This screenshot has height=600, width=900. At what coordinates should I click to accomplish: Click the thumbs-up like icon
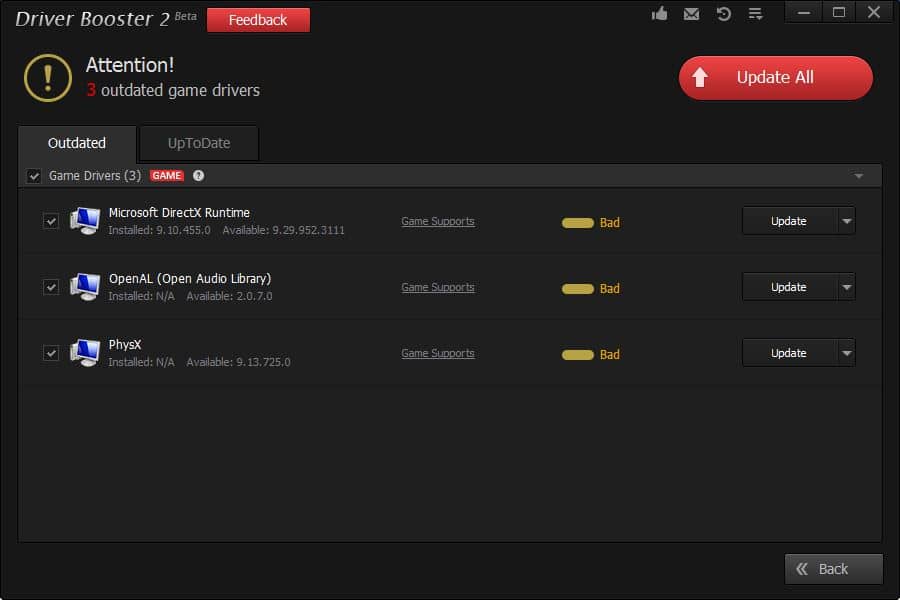click(660, 13)
